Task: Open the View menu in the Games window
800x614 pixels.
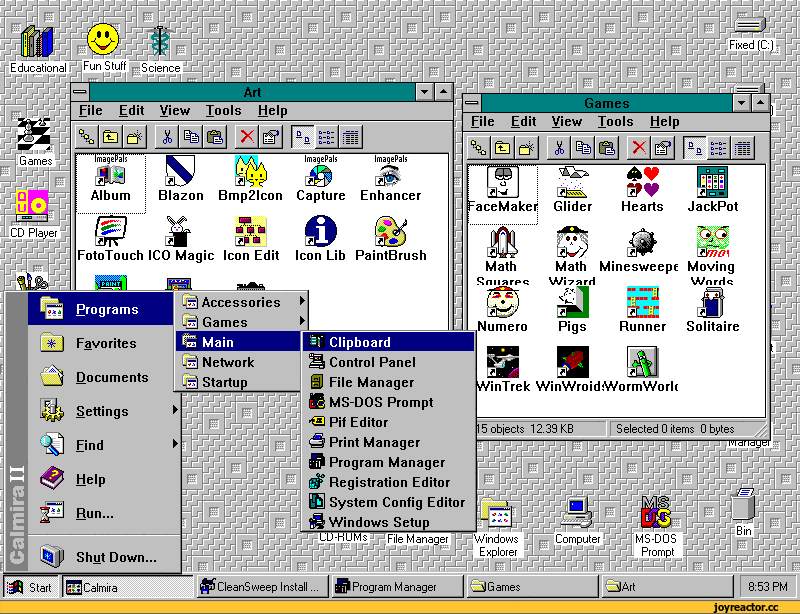Action: point(566,121)
